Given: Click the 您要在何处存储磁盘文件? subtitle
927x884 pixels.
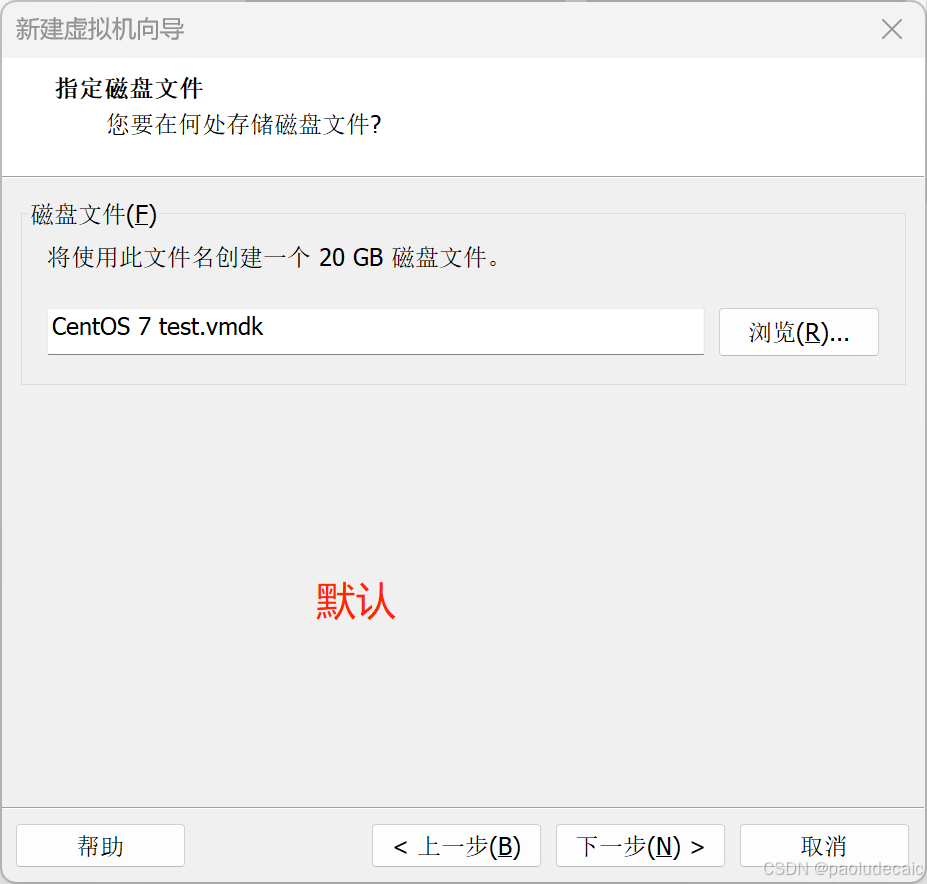Looking at the screenshot, I should (244, 124).
